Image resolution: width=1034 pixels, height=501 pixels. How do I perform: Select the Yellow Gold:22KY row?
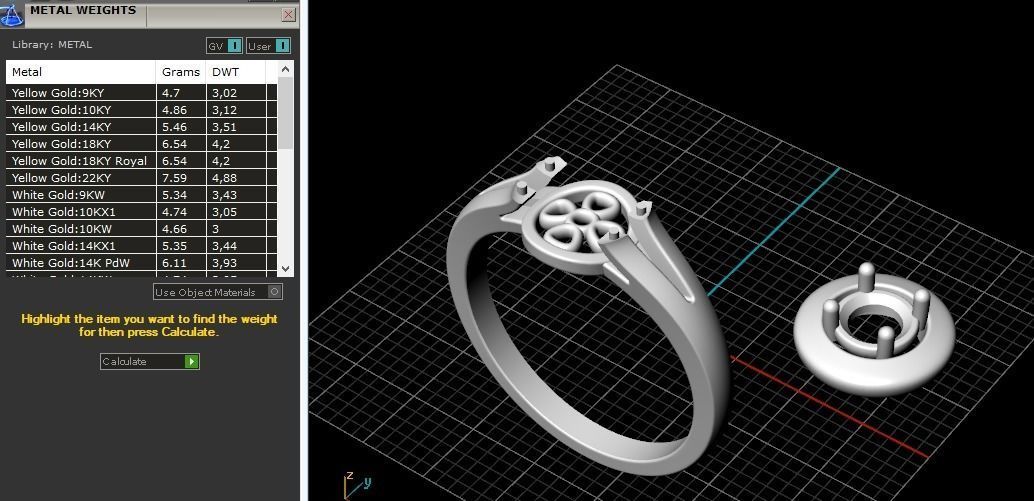click(142, 178)
